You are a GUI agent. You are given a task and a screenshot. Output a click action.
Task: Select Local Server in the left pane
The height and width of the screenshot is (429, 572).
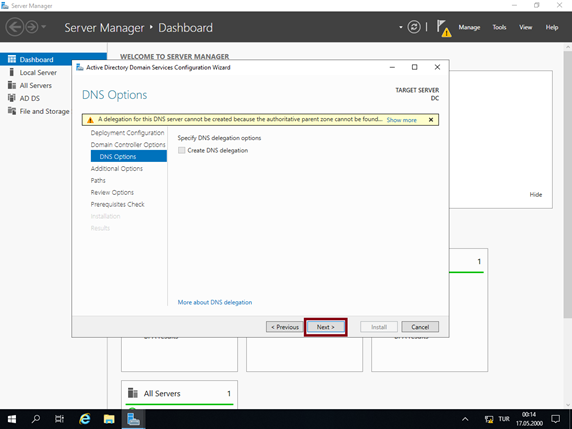tap(38, 73)
